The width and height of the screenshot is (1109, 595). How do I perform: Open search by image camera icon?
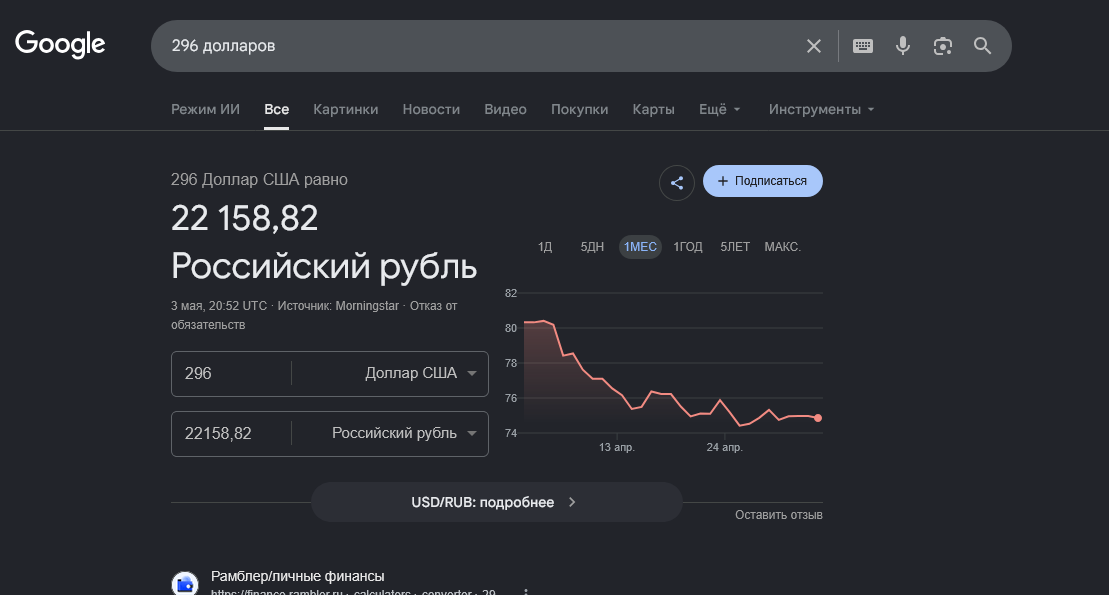pyautogui.click(x=942, y=46)
